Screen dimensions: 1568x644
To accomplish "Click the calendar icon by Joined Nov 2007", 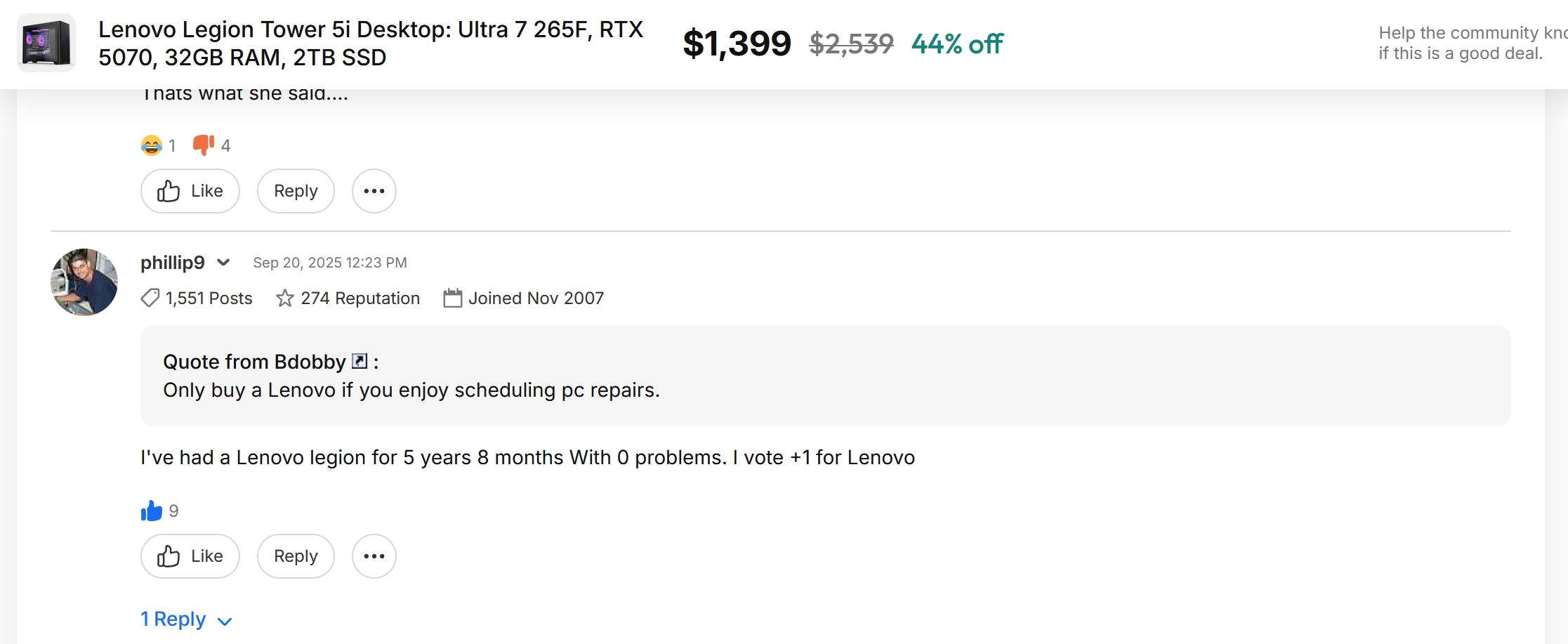I will point(453,298).
